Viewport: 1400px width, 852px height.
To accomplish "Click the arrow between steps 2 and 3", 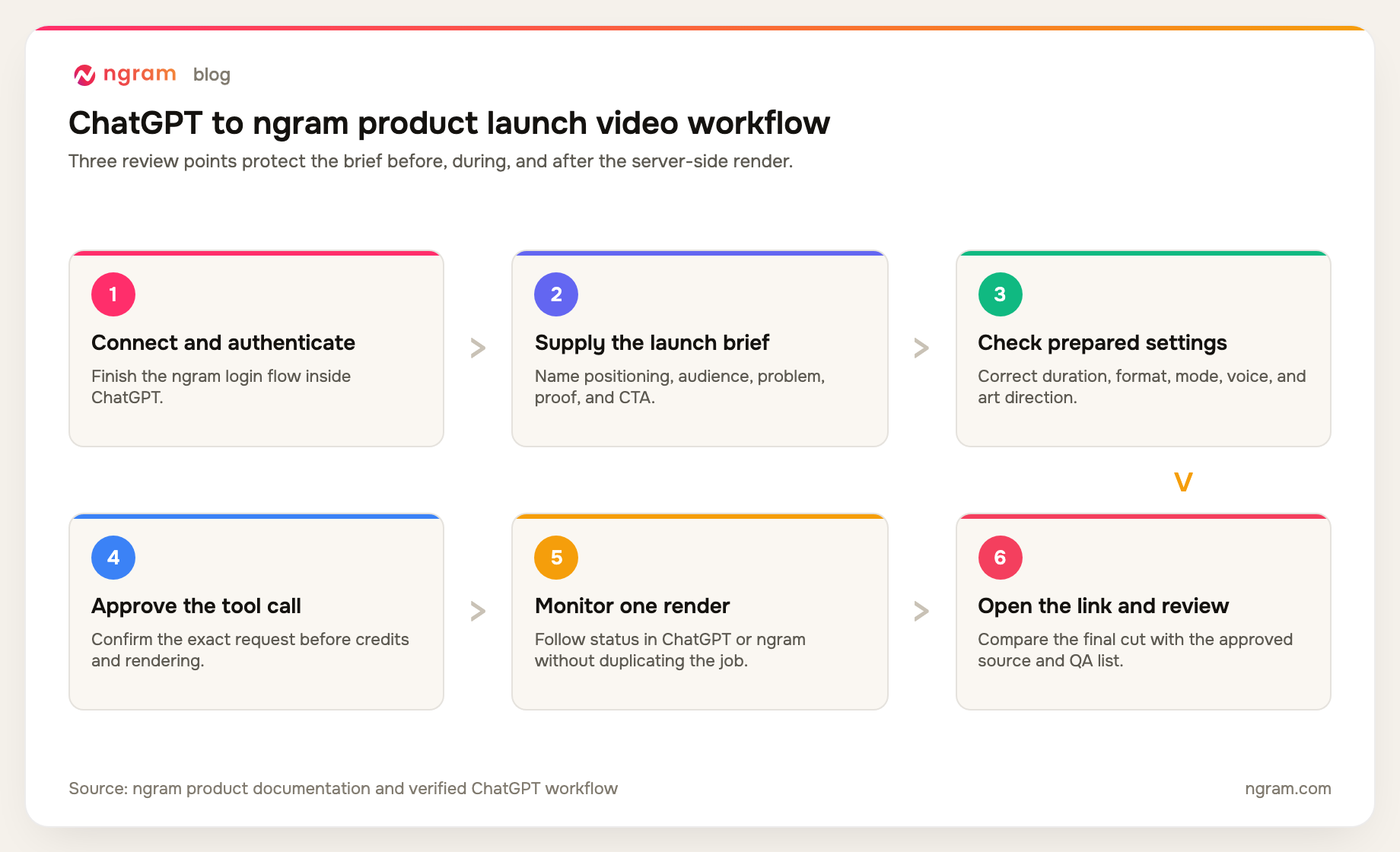I will (921, 348).
